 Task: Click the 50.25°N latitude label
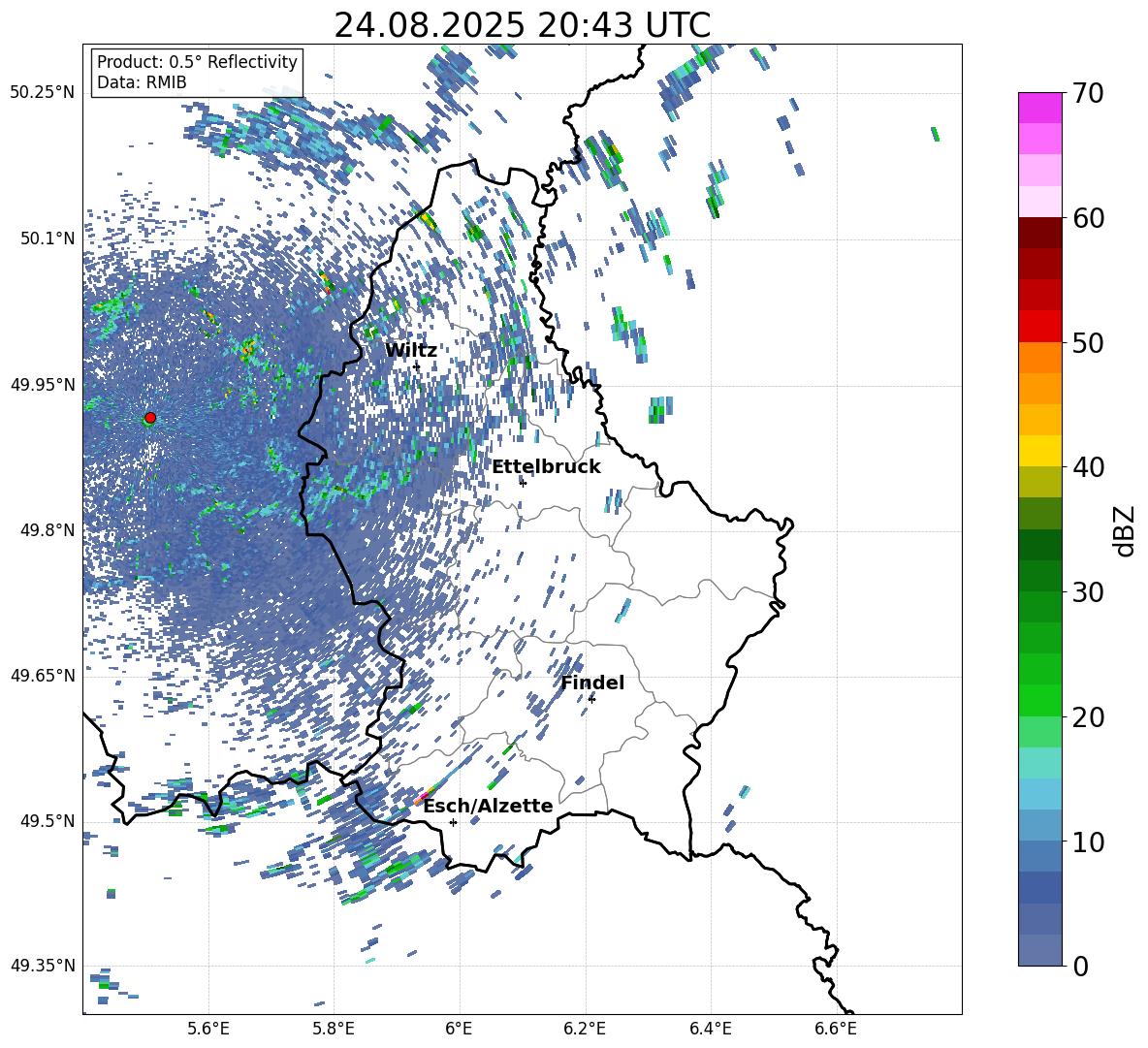click(43, 93)
